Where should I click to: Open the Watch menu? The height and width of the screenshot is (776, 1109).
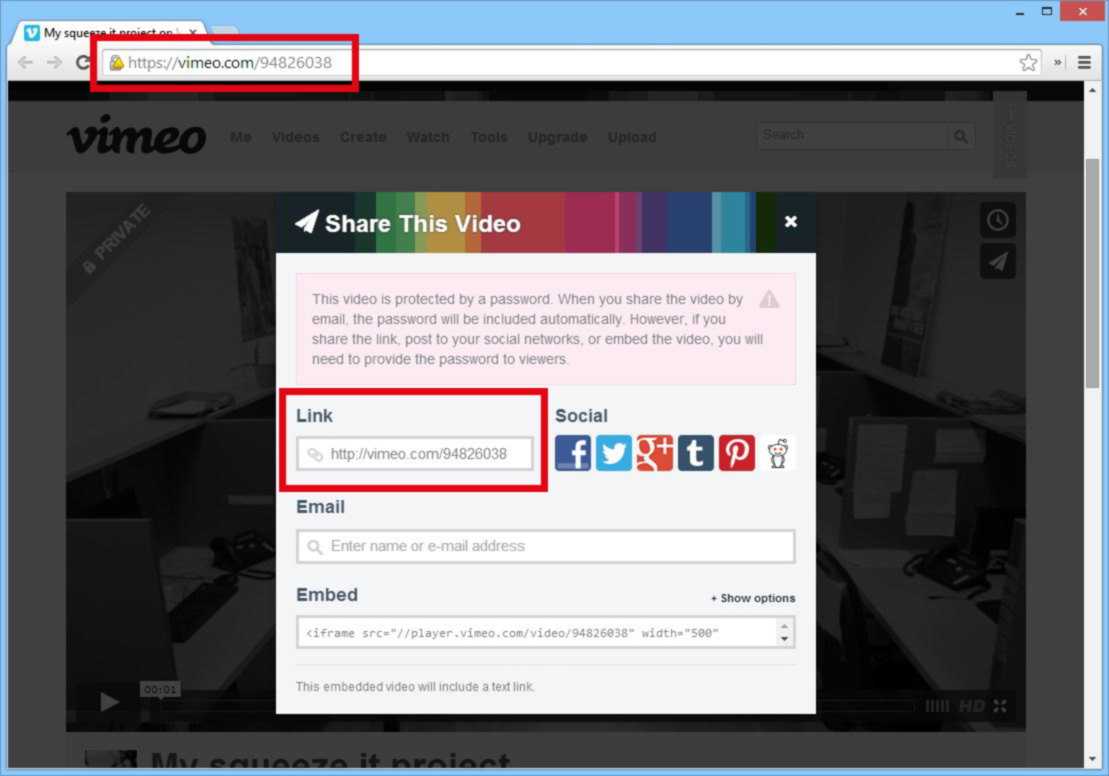[428, 137]
